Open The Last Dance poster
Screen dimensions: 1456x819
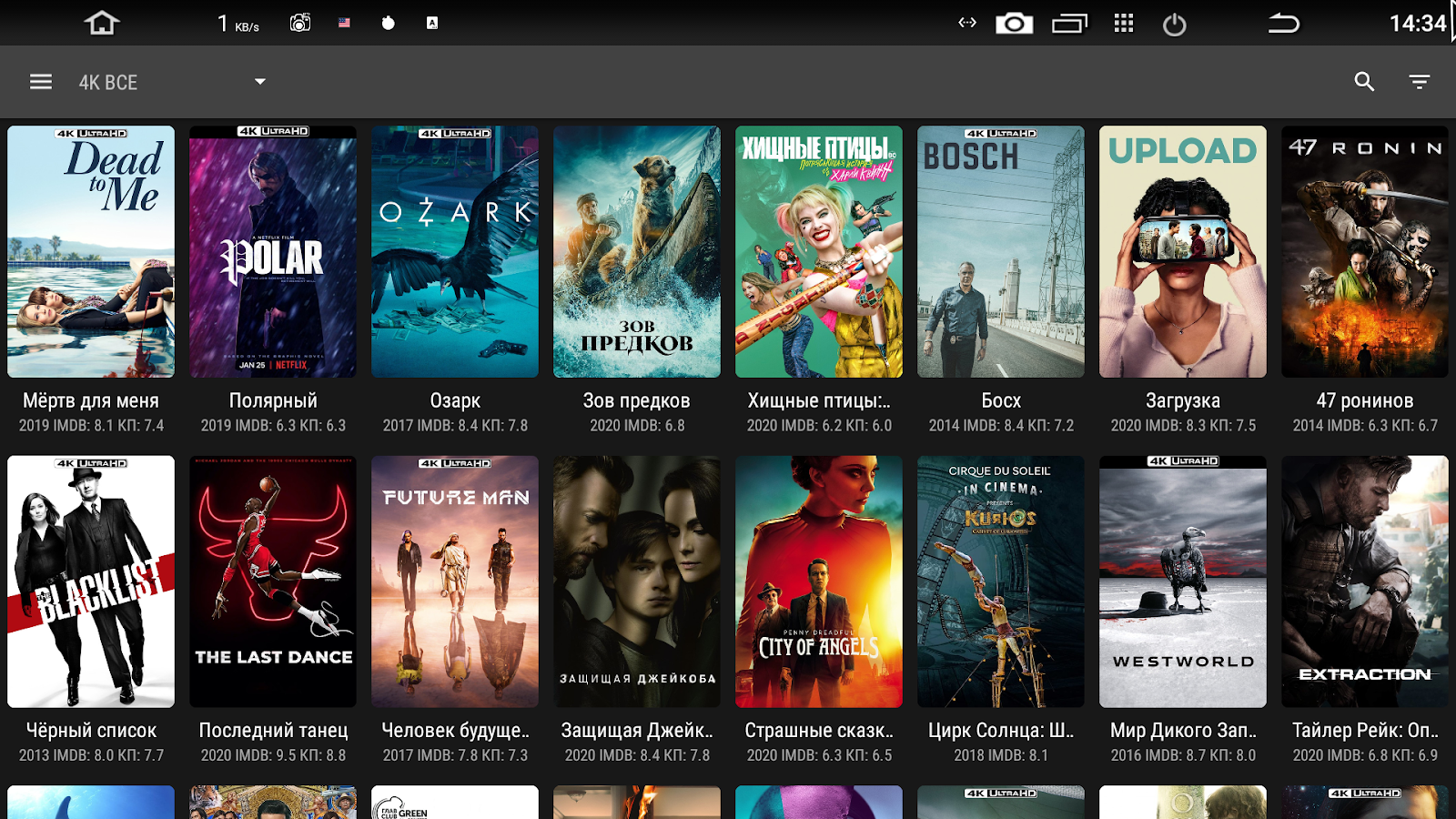click(273, 581)
